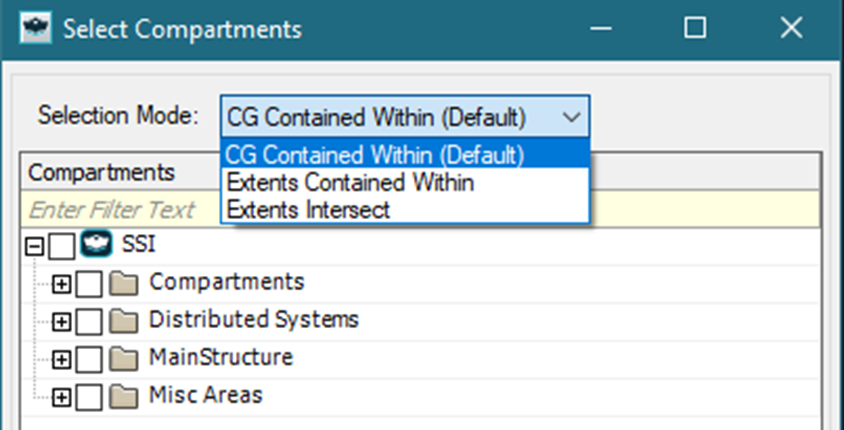Tick the Misc Areas checkbox

[88, 397]
